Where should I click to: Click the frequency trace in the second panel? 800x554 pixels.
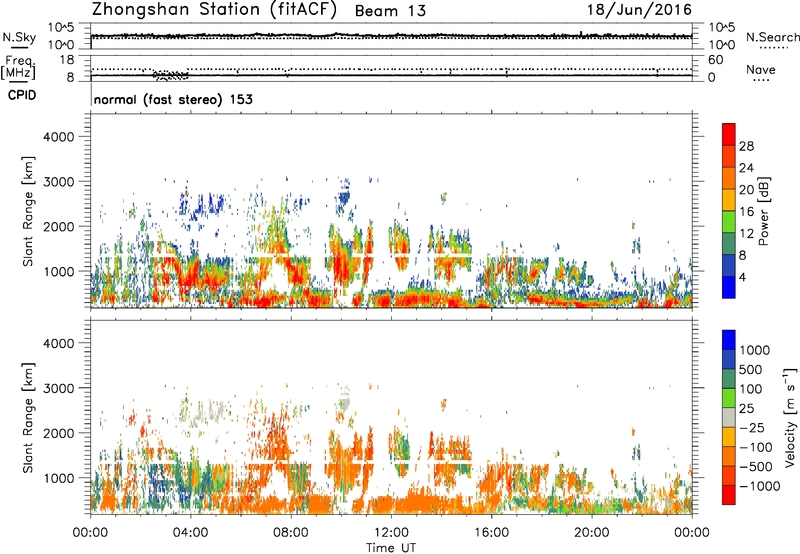pyautogui.click(x=391, y=75)
